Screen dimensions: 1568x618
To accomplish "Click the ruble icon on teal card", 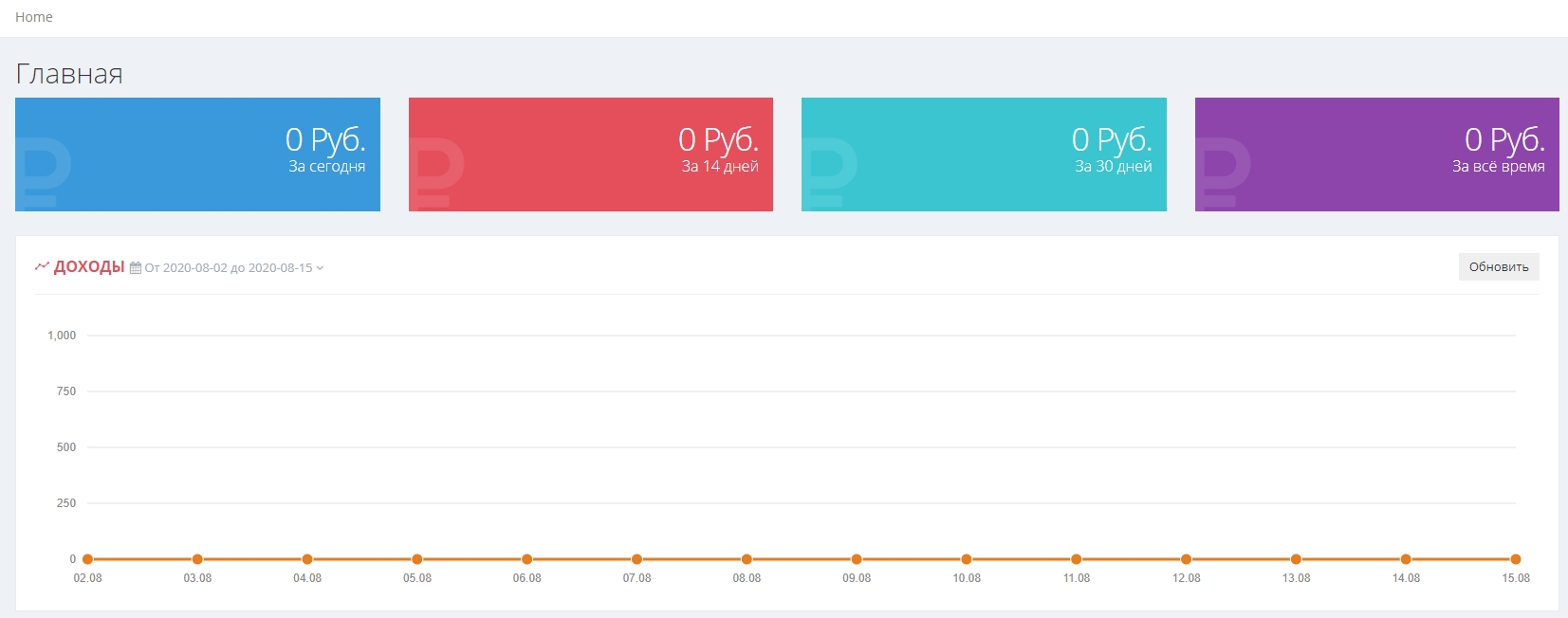I will [832, 172].
